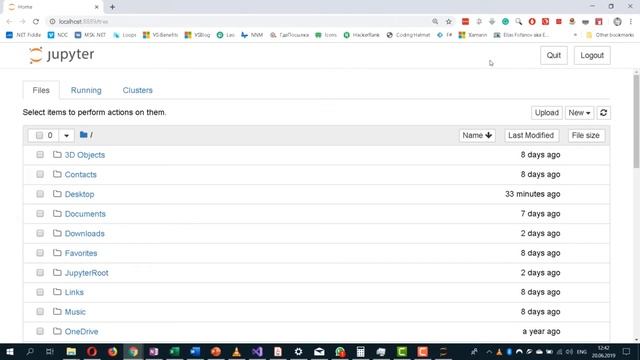Screen dimensions: 640x360
Task: Open Mail app from the taskbar
Action: [319, 351]
